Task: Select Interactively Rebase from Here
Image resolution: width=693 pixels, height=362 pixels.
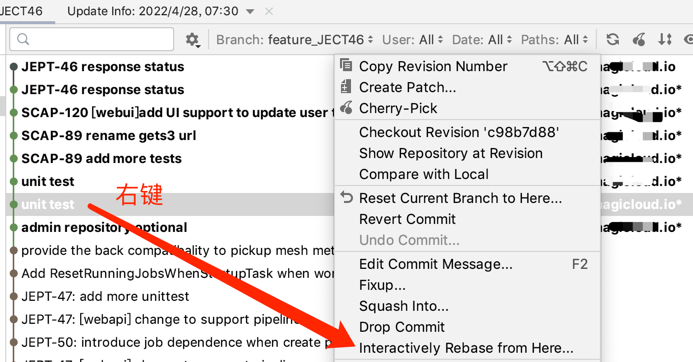Action: [x=467, y=348]
